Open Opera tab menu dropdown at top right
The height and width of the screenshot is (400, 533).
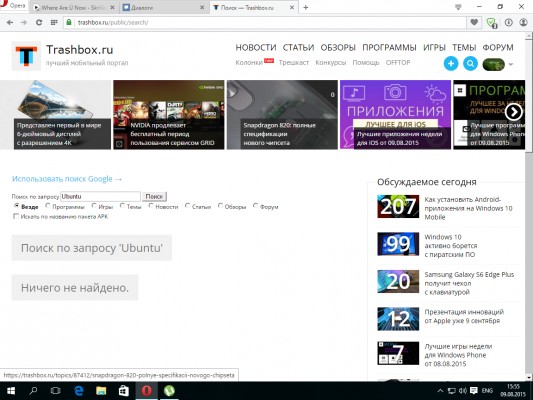[458, 7]
